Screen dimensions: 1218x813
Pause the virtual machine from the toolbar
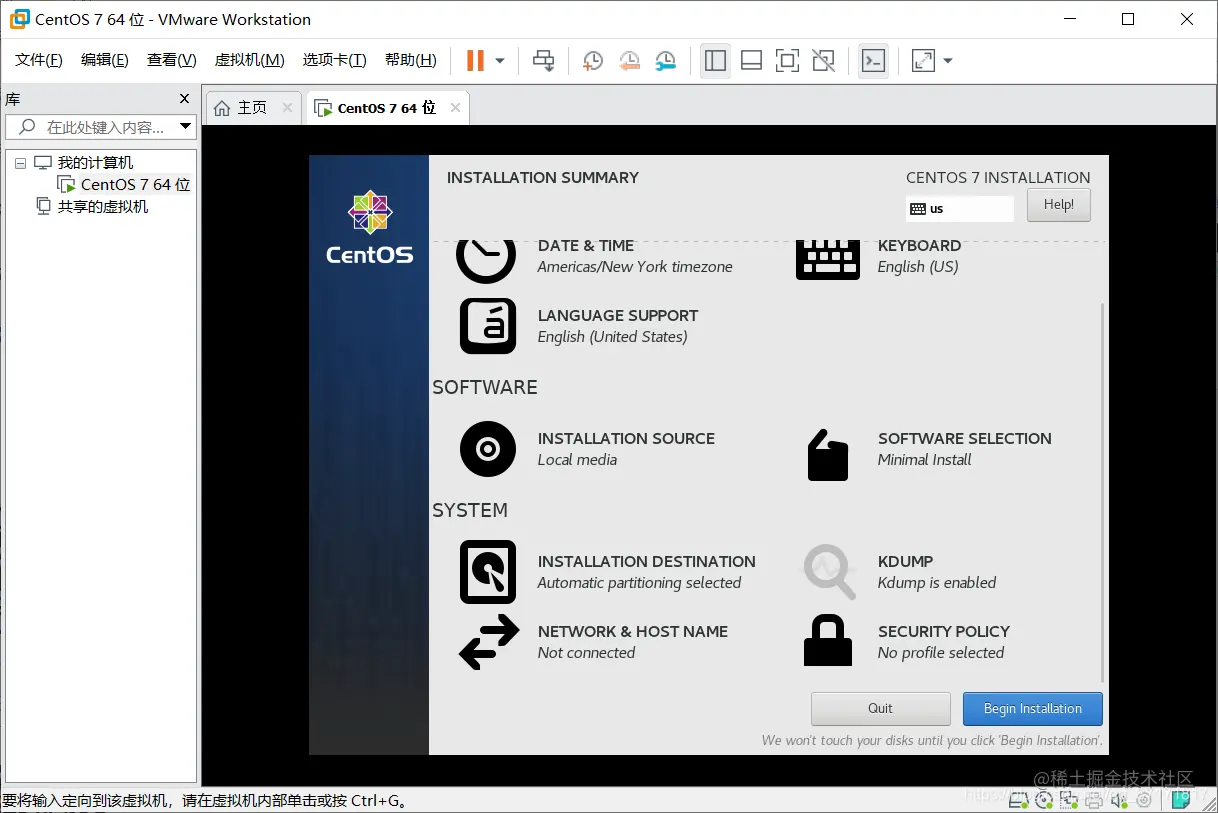pyautogui.click(x=475, y=61)
